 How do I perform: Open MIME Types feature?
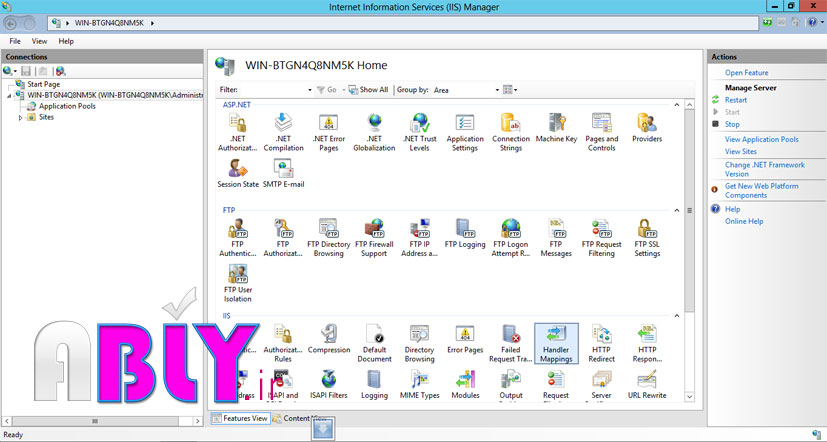[x=420, y=385]
